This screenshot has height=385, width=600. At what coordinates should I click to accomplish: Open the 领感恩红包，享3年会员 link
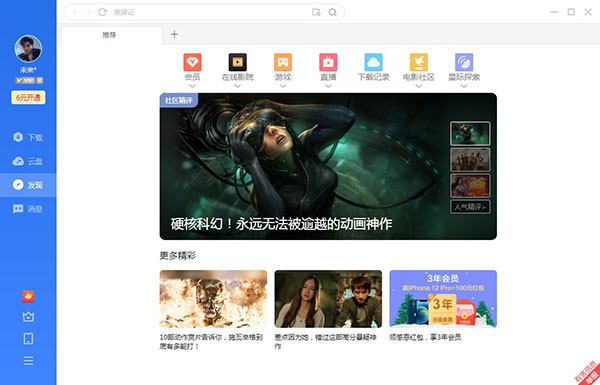[x=425, y=338]
